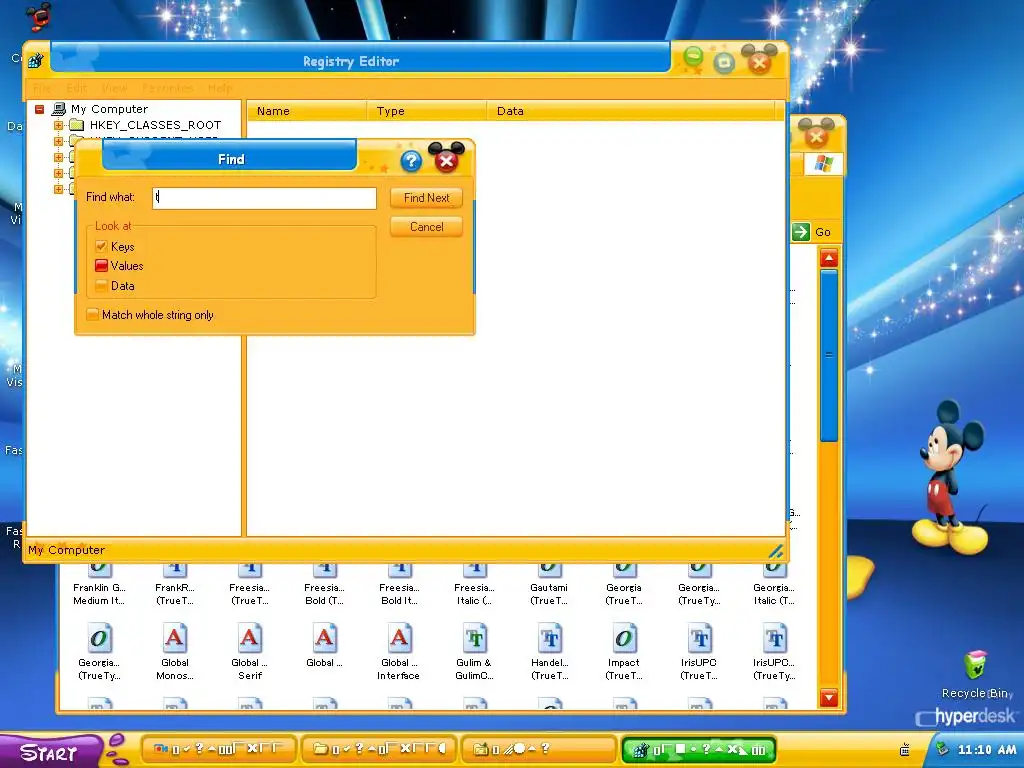Select the My Computer tree label
This screenshot has width=1024, height=768.
click(x=109, y=109)
